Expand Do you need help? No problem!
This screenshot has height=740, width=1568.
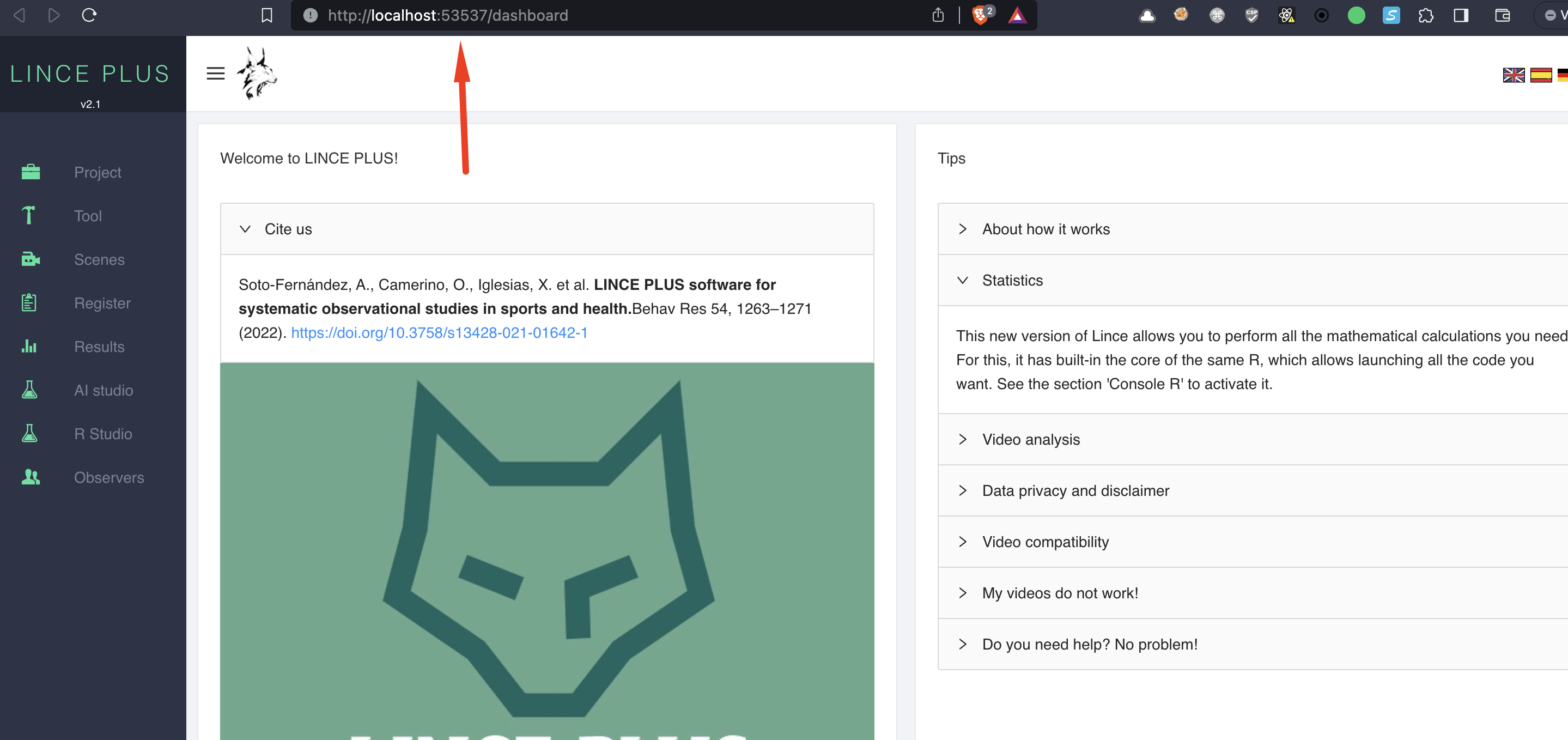click(x=1253, y=644)
